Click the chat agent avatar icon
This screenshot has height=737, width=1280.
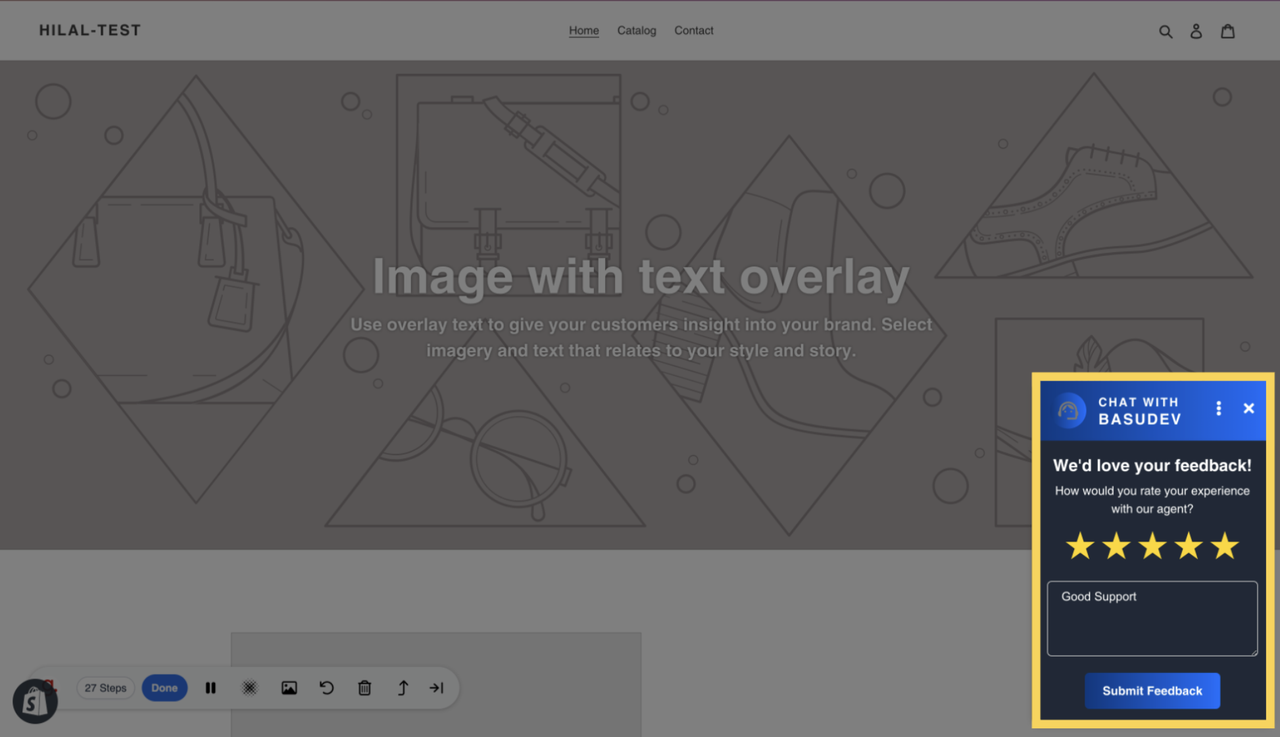1069,411
